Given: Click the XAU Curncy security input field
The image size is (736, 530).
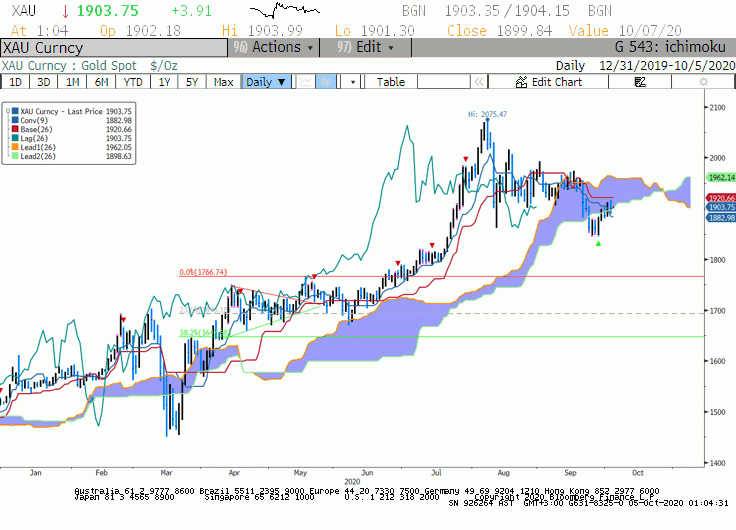Looking at the screenshot, I should click(x=114, y=48).
